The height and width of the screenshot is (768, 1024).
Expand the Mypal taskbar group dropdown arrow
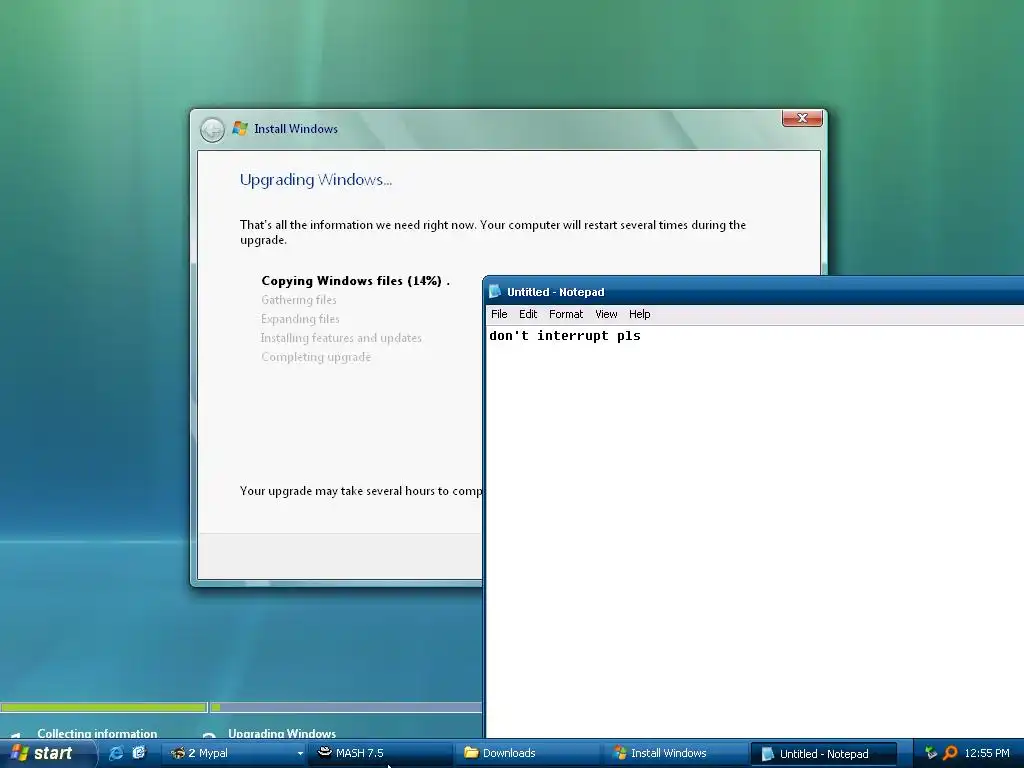300,754
